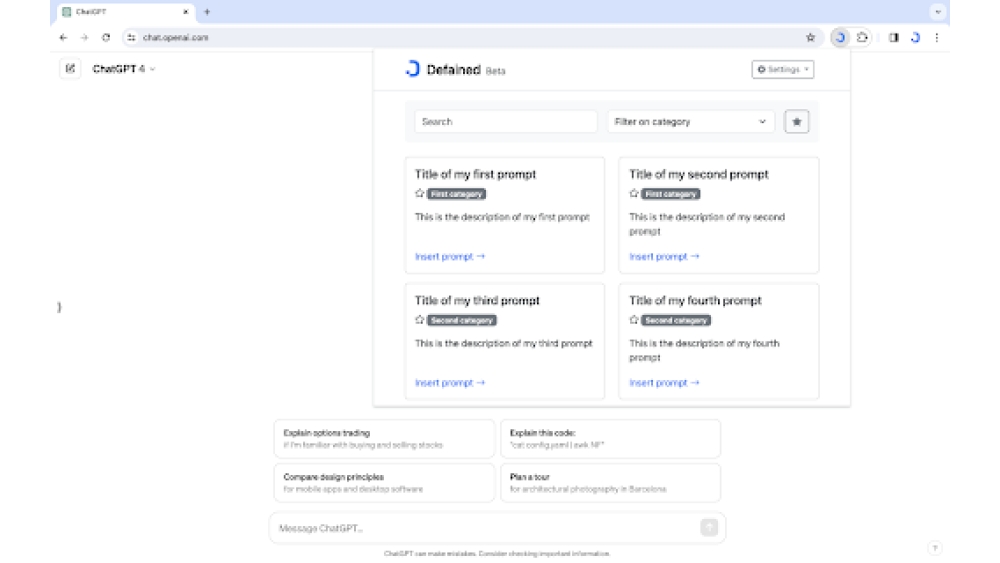Click the Title of my third prompt heading
This screenshot has height=563, width=1000.
click(477, 300)
